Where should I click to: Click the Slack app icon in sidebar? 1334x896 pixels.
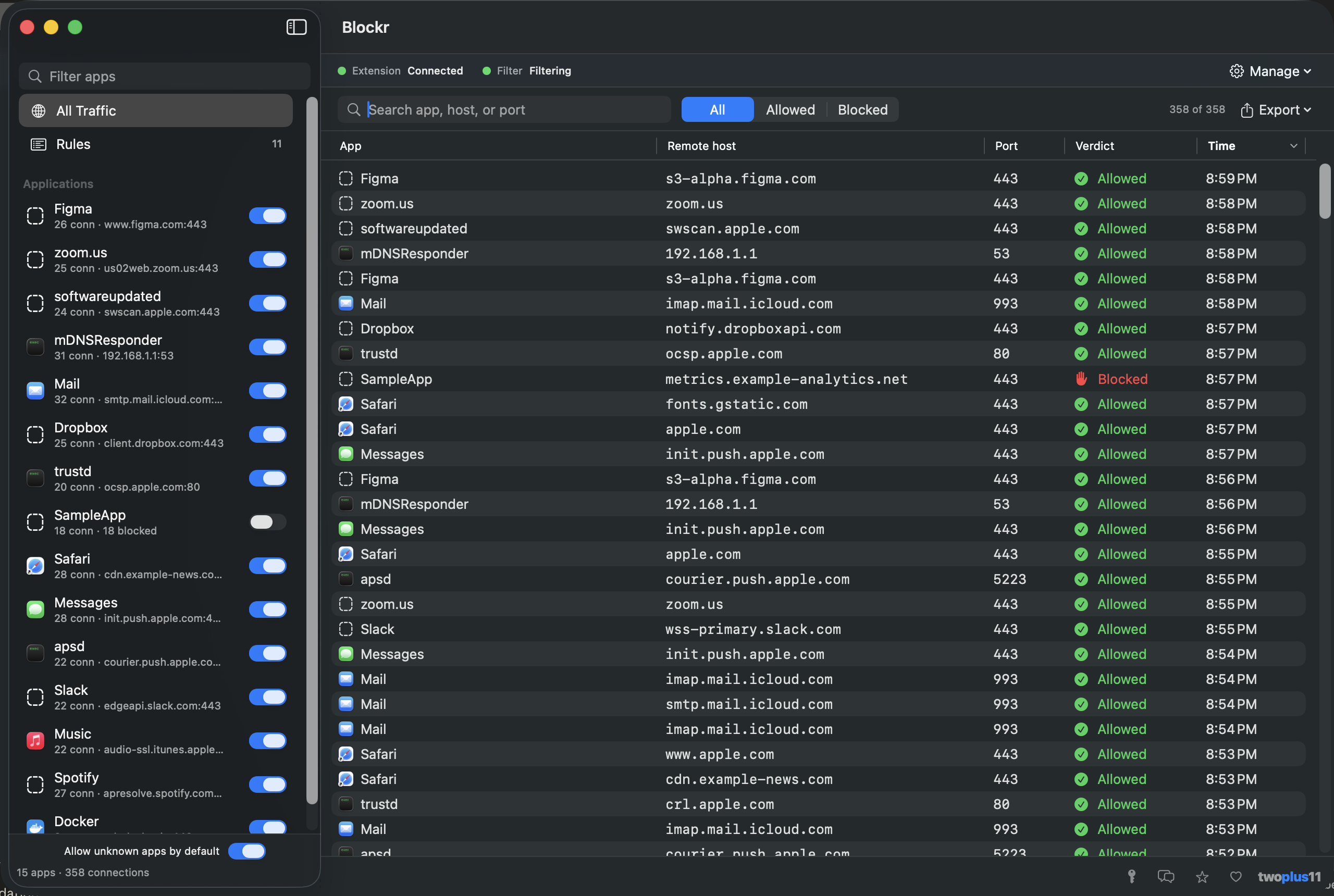point(35,697)
